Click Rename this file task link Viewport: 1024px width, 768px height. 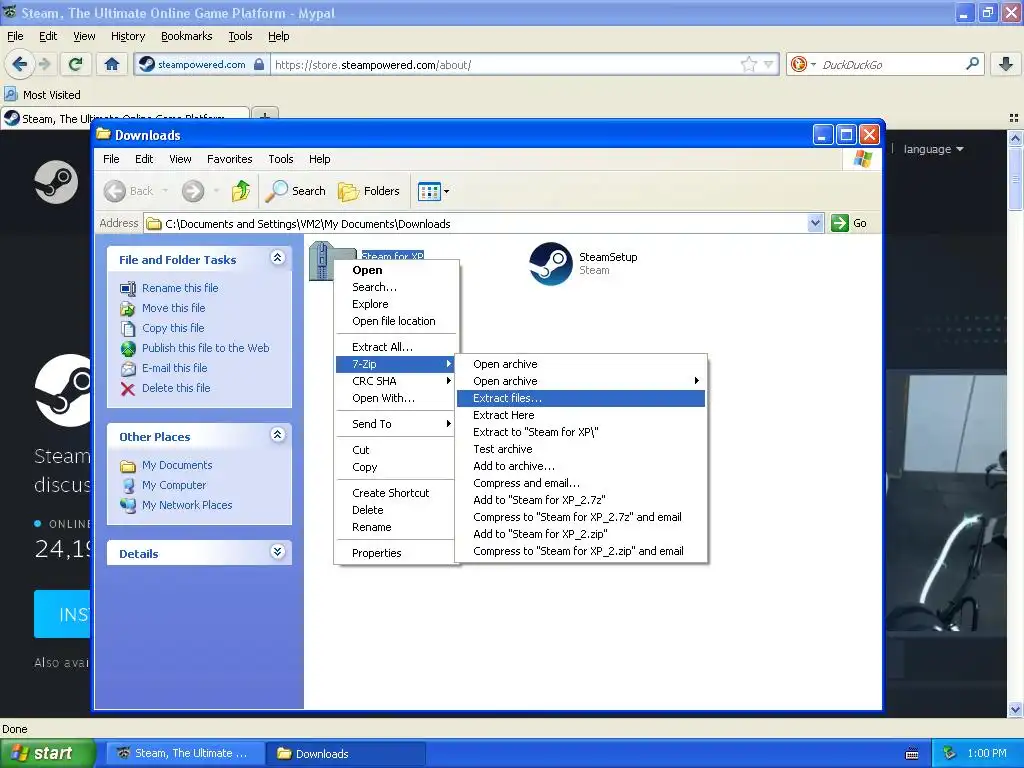(180, 288)
